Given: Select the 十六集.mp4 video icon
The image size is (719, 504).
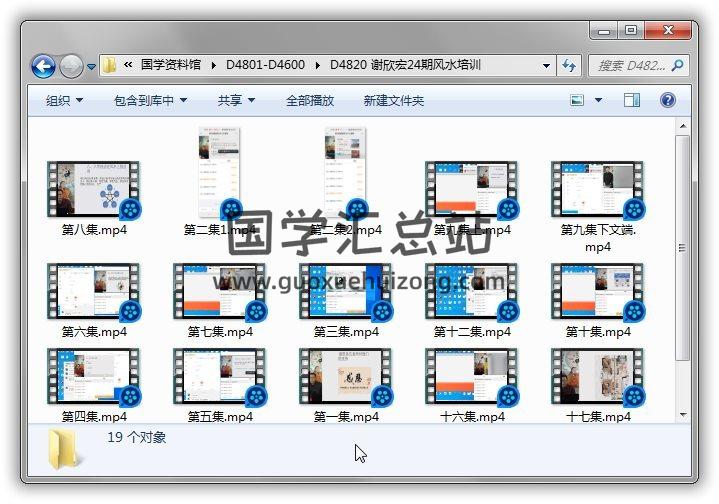Looking at the screenshot, I should tap(472, 377).
